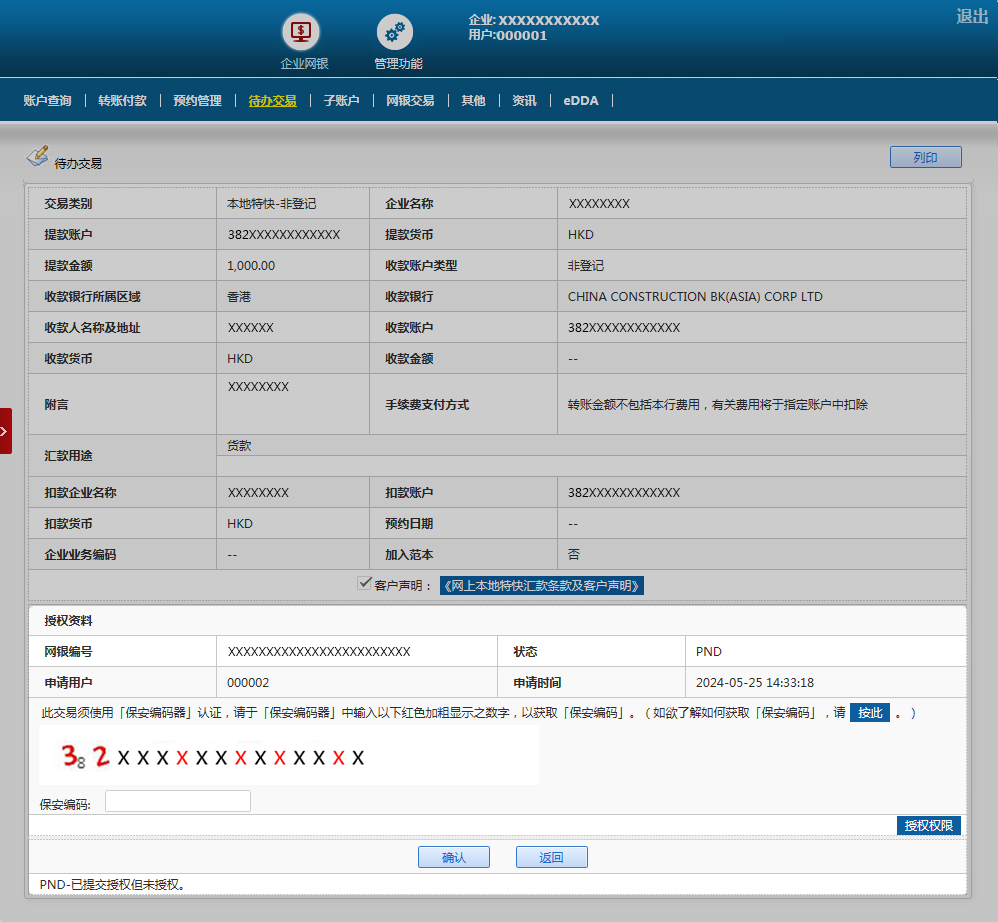Open the 网银交易 menu
This screenshot has width=998, height=922.
click(410, 101)
